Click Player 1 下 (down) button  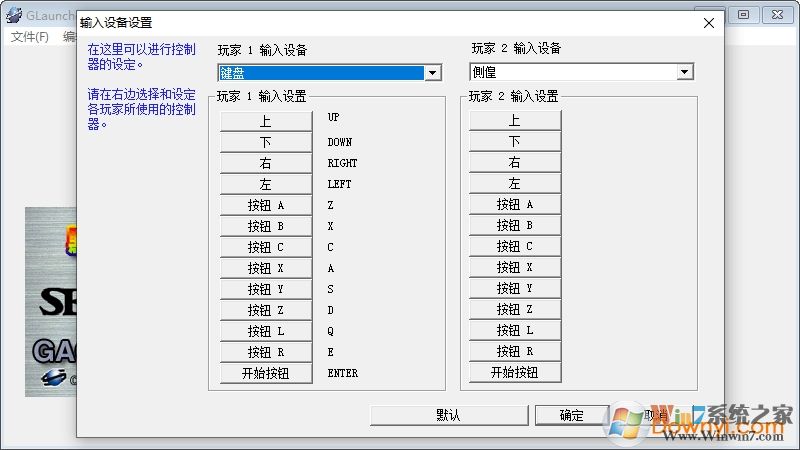tap(266, 142)
